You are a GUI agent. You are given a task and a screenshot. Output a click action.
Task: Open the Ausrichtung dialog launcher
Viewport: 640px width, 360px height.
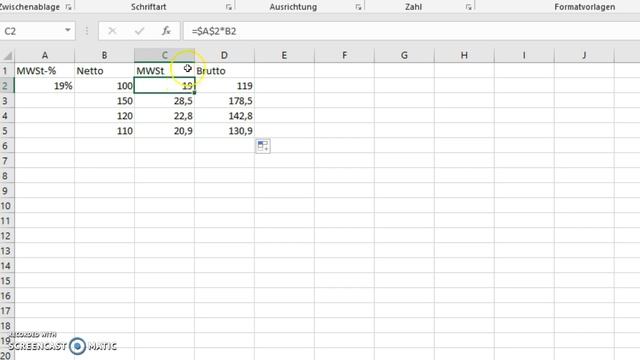(x=358, y=7)
